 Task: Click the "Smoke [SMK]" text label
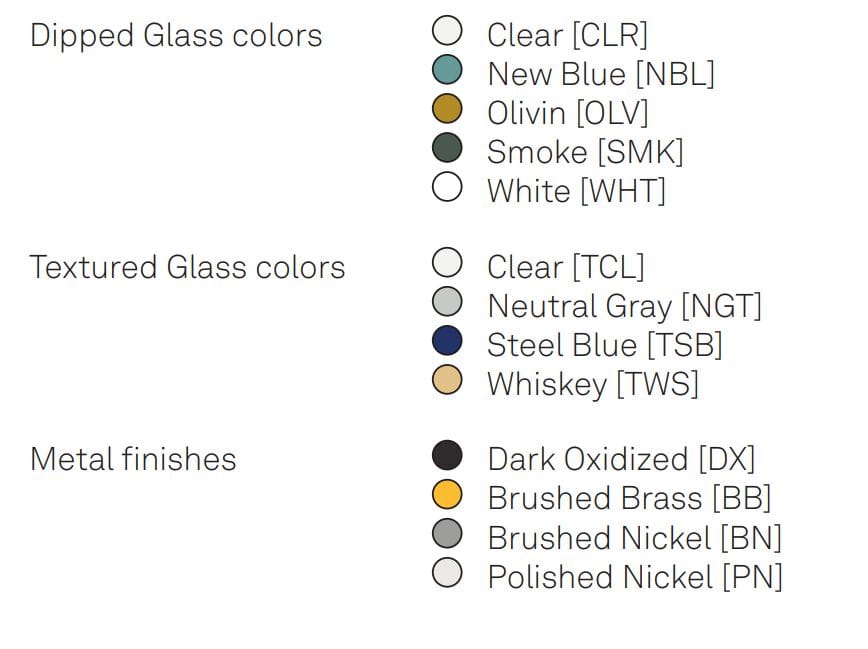[x=585, y=152]
